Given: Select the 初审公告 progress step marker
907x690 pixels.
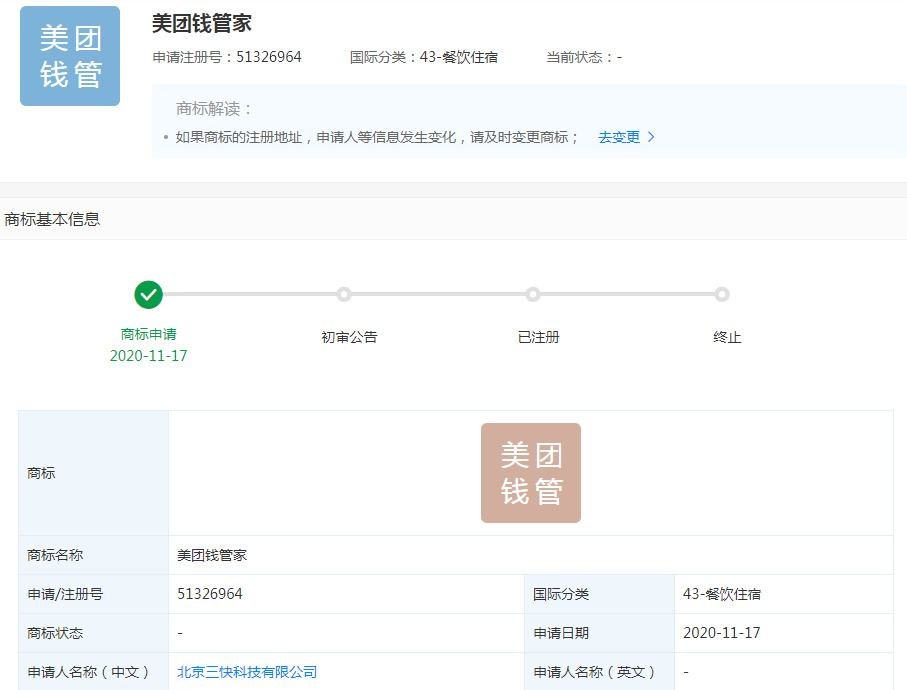Looking at the screenshot, I should [344, 294].
